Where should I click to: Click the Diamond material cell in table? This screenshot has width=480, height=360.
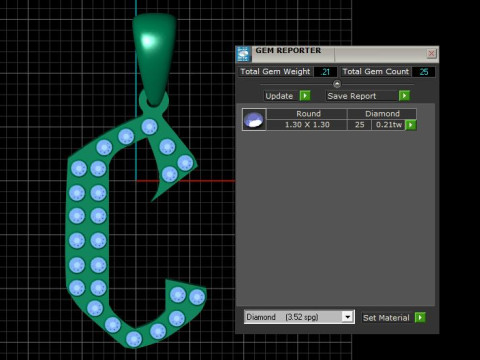pyautogui.click(x=382, y=114)
